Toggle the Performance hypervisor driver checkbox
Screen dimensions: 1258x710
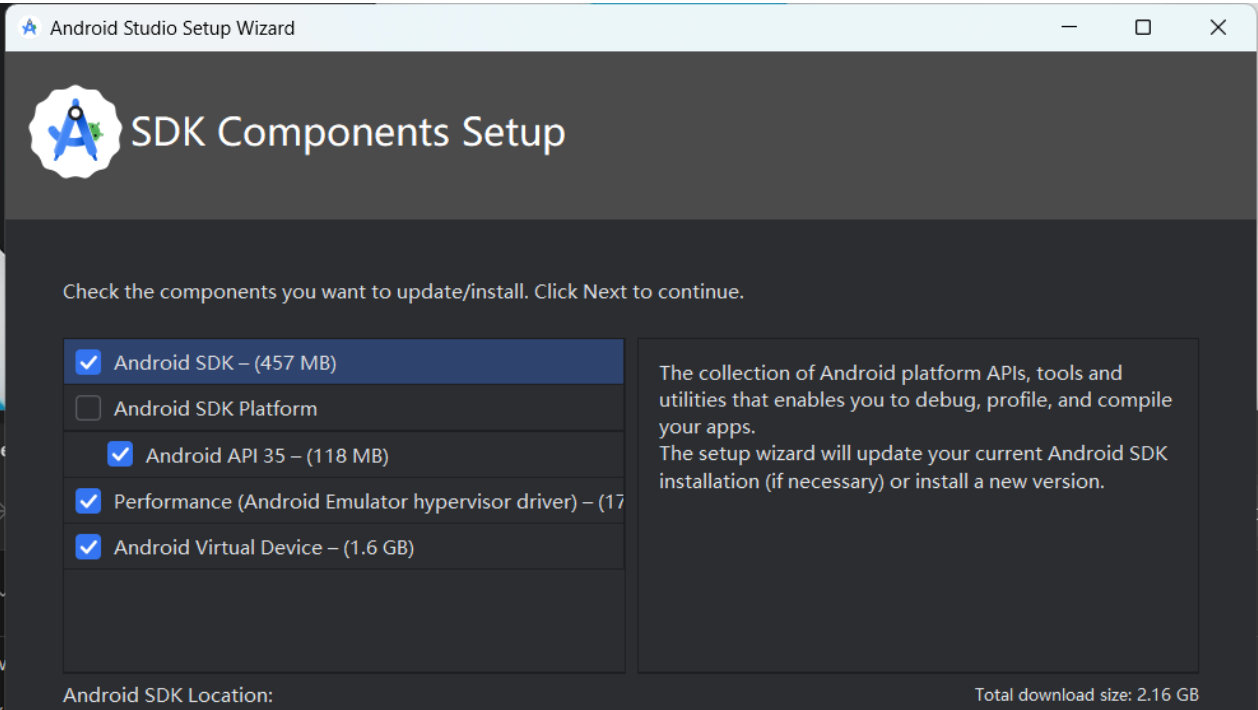coord(89,501)
